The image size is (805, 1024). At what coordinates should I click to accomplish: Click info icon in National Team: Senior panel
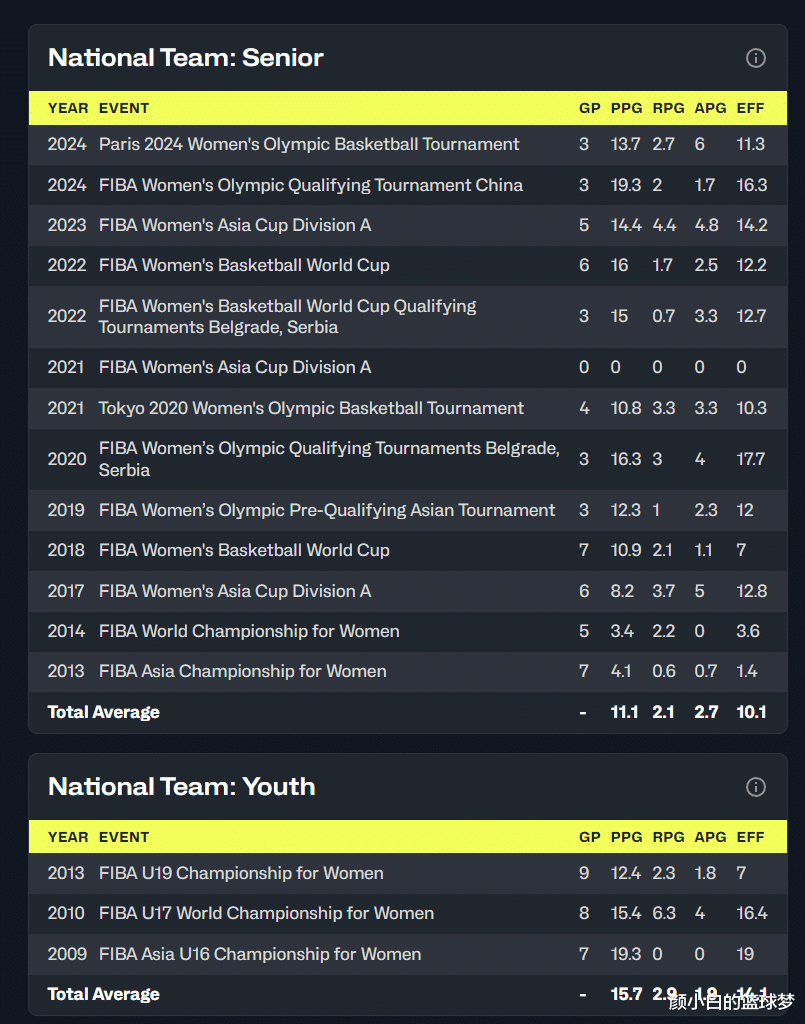tap(756, 58)
